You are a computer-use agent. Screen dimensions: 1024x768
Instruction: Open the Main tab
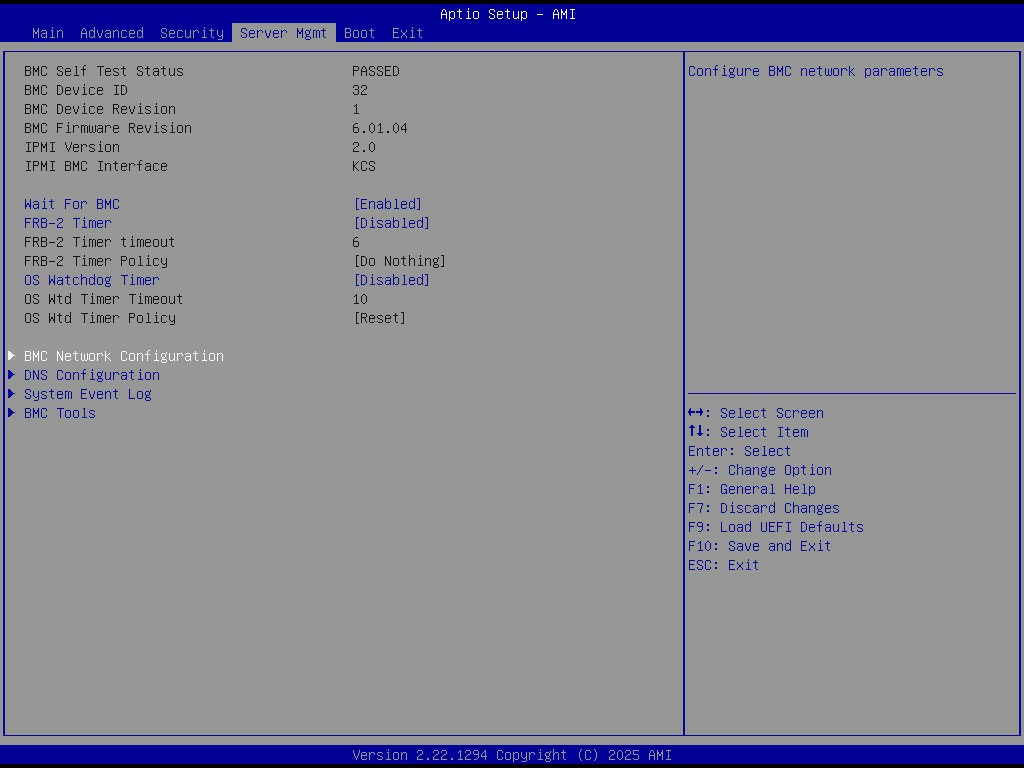[48, 33]
